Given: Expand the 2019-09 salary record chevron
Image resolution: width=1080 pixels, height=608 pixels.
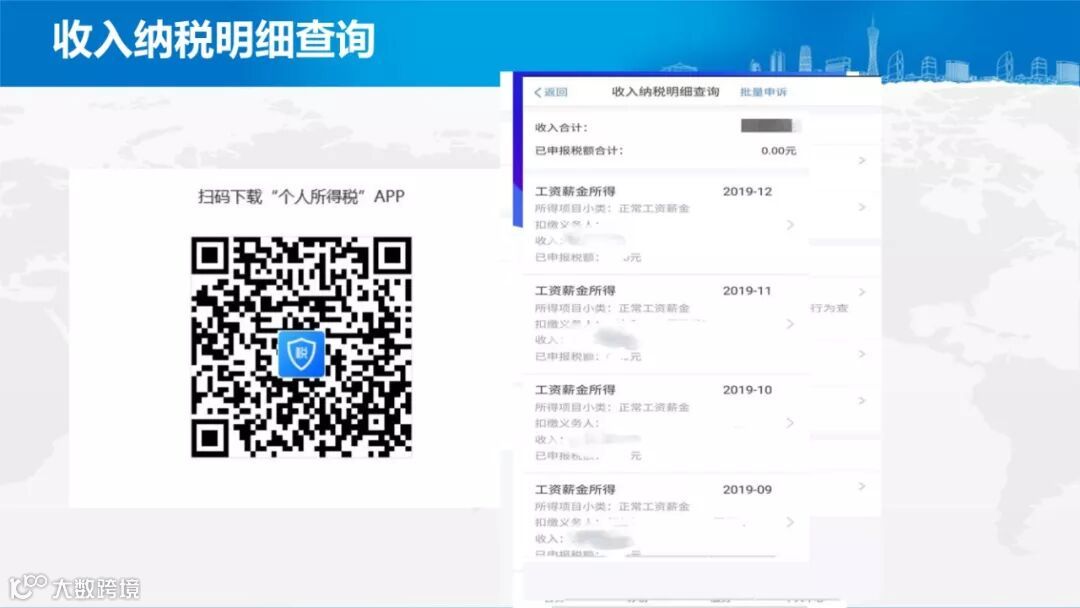Looking at the screenshot, I should (790, 523).
